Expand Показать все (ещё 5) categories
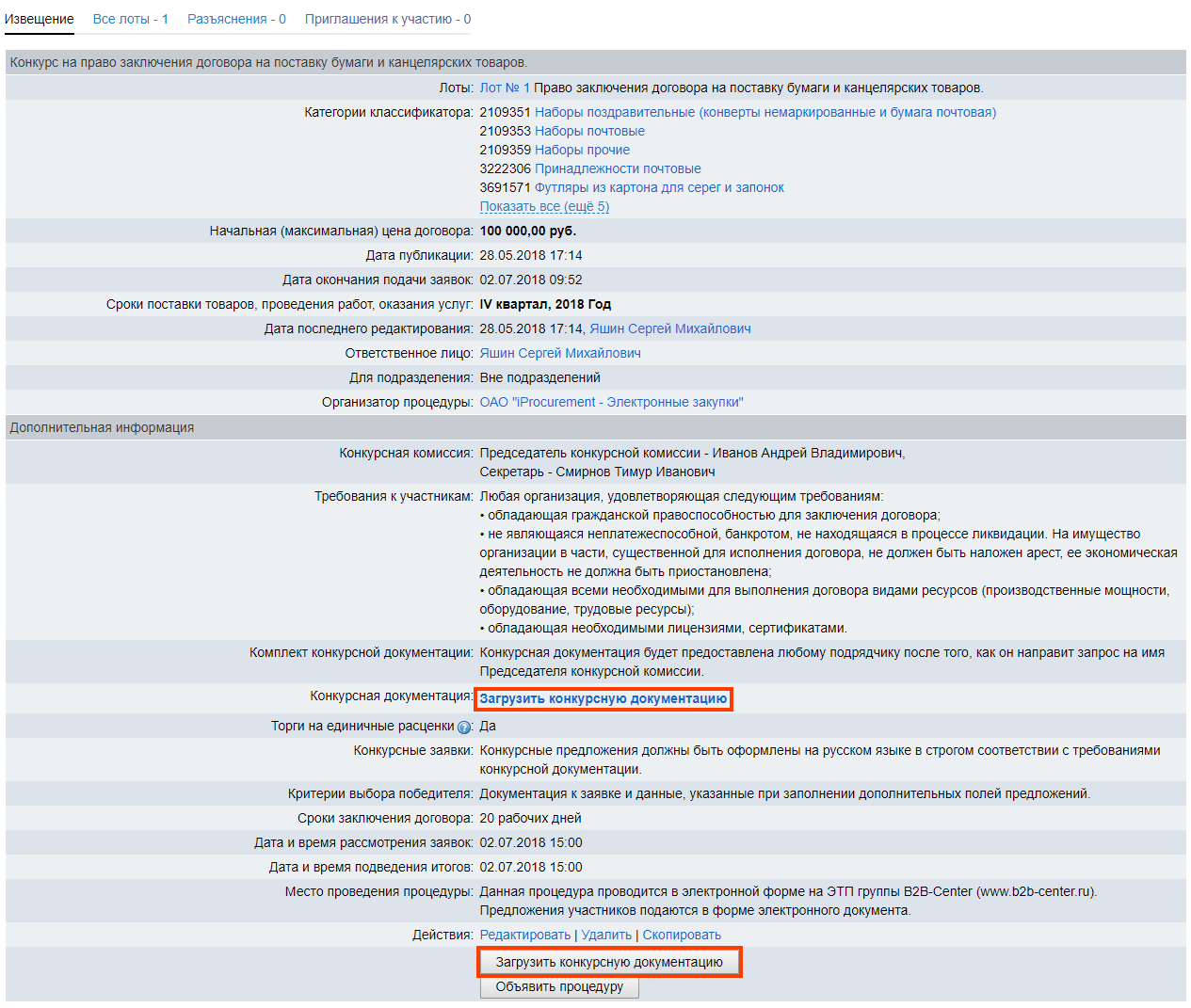The width and height of the screenshot is (1191, 1008). tap(544, 206)
